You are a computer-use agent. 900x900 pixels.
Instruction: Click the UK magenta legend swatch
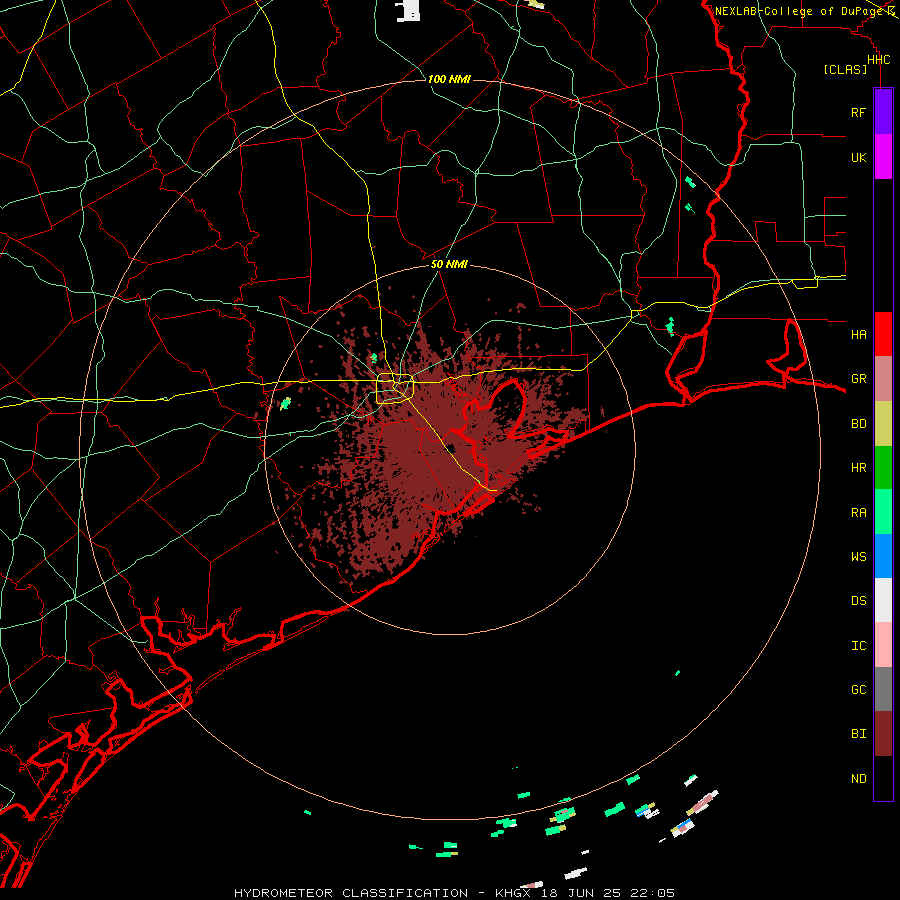tap(883, 157)
